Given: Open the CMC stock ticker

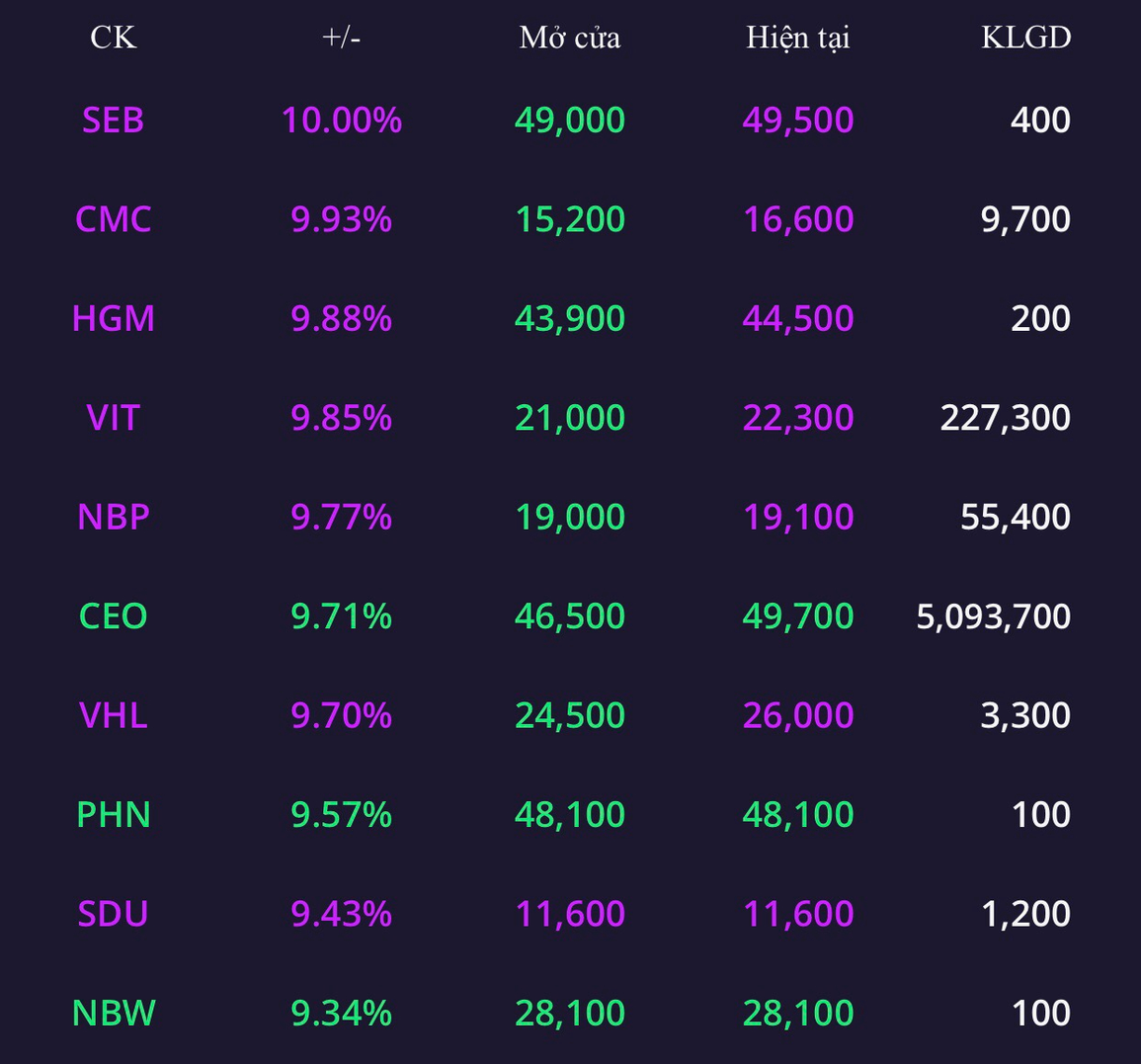Looking at the screenshot, I should coord(113,219).
